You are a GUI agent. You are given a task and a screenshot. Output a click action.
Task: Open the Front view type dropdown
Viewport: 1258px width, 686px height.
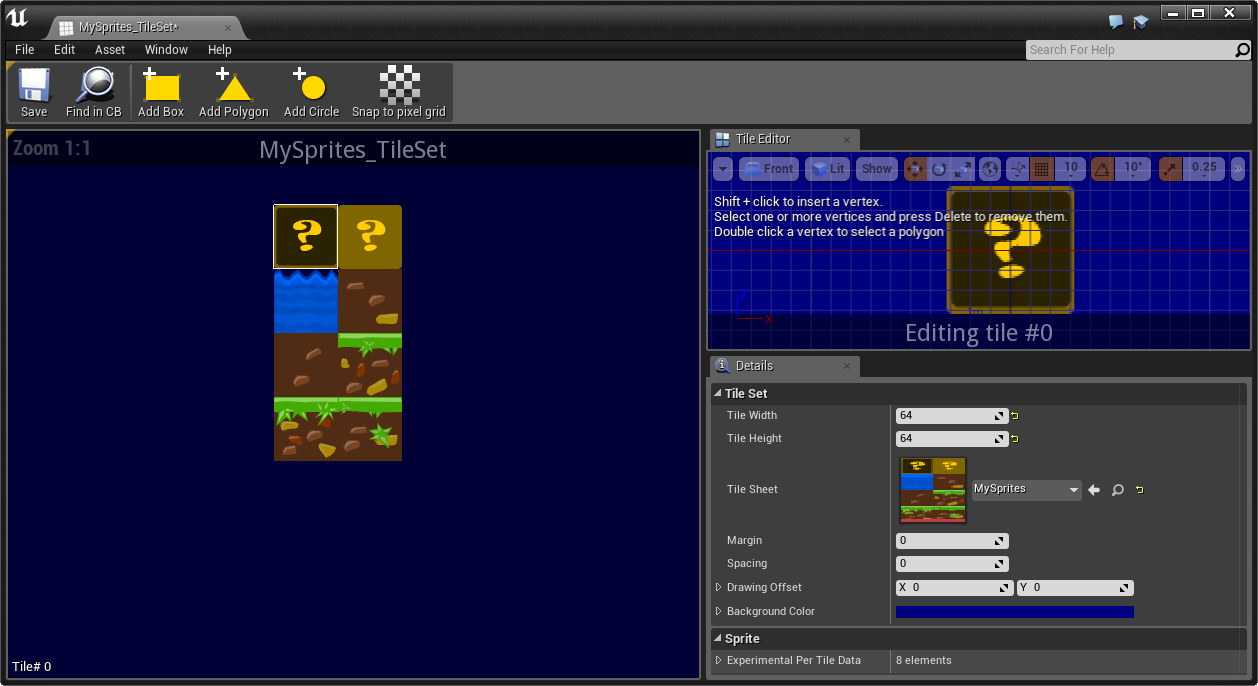[769, 169]
